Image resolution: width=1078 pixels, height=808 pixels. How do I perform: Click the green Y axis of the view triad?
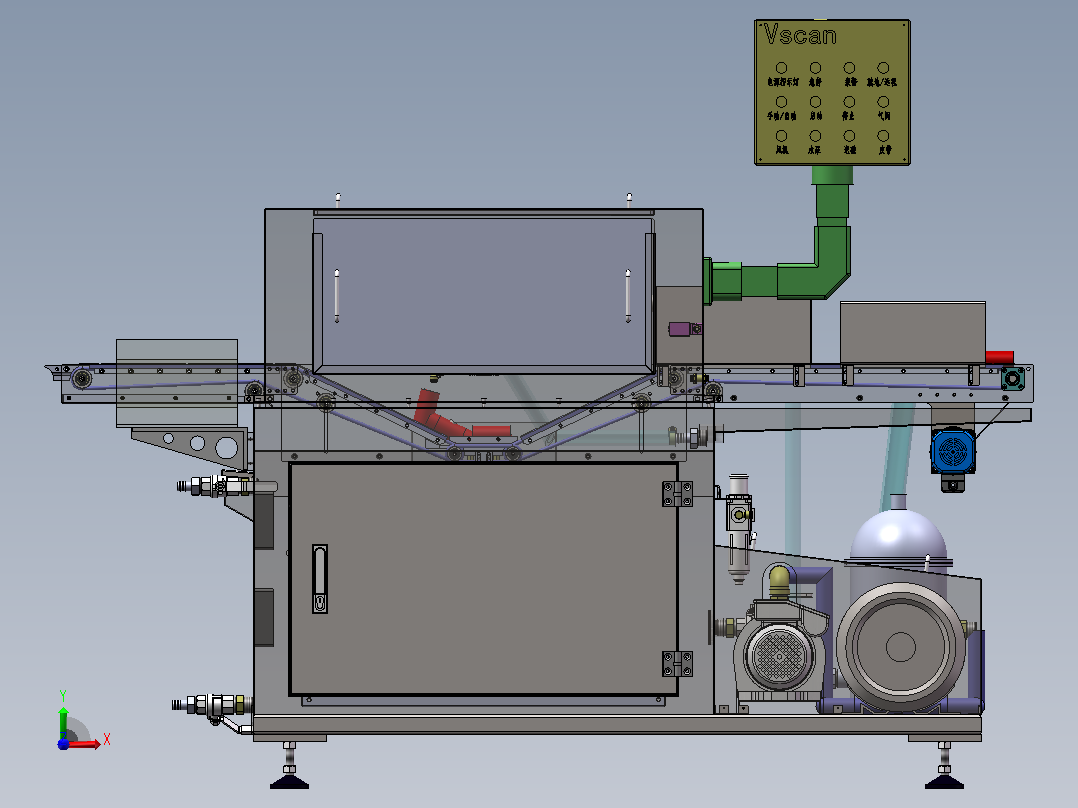click(63, 723)
